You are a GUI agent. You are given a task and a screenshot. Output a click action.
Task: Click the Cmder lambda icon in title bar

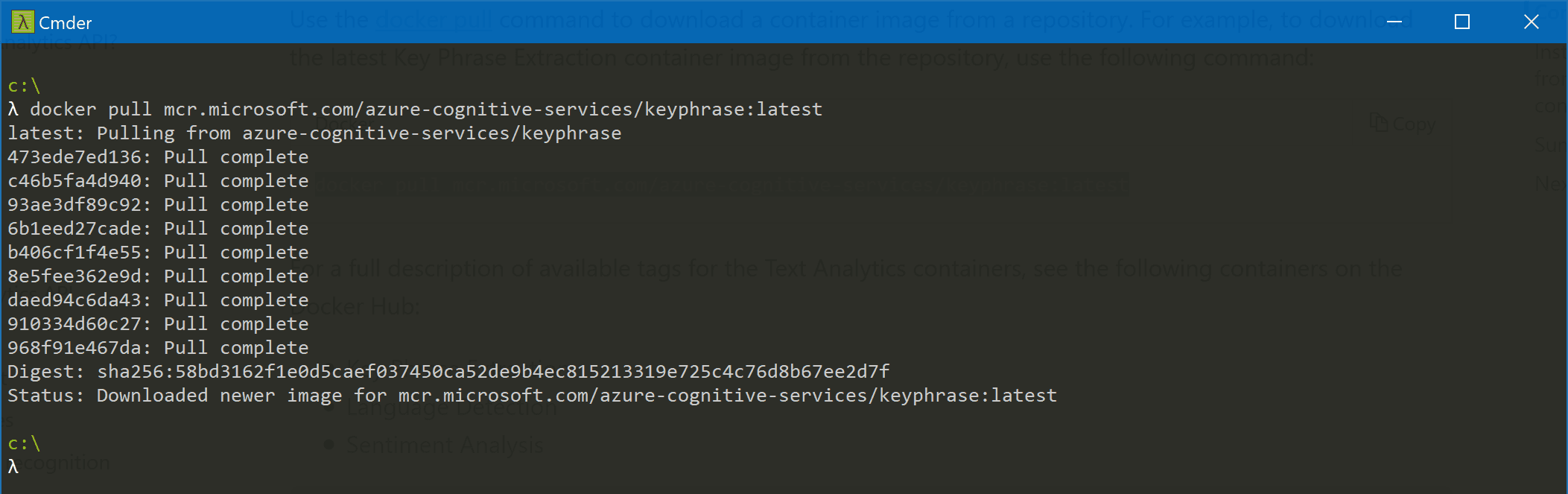click(x=23, y=22)
